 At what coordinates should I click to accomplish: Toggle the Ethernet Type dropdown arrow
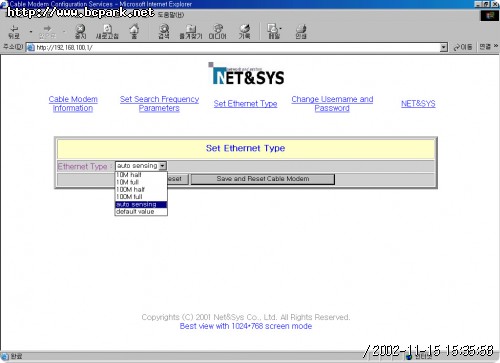point(162,166)
